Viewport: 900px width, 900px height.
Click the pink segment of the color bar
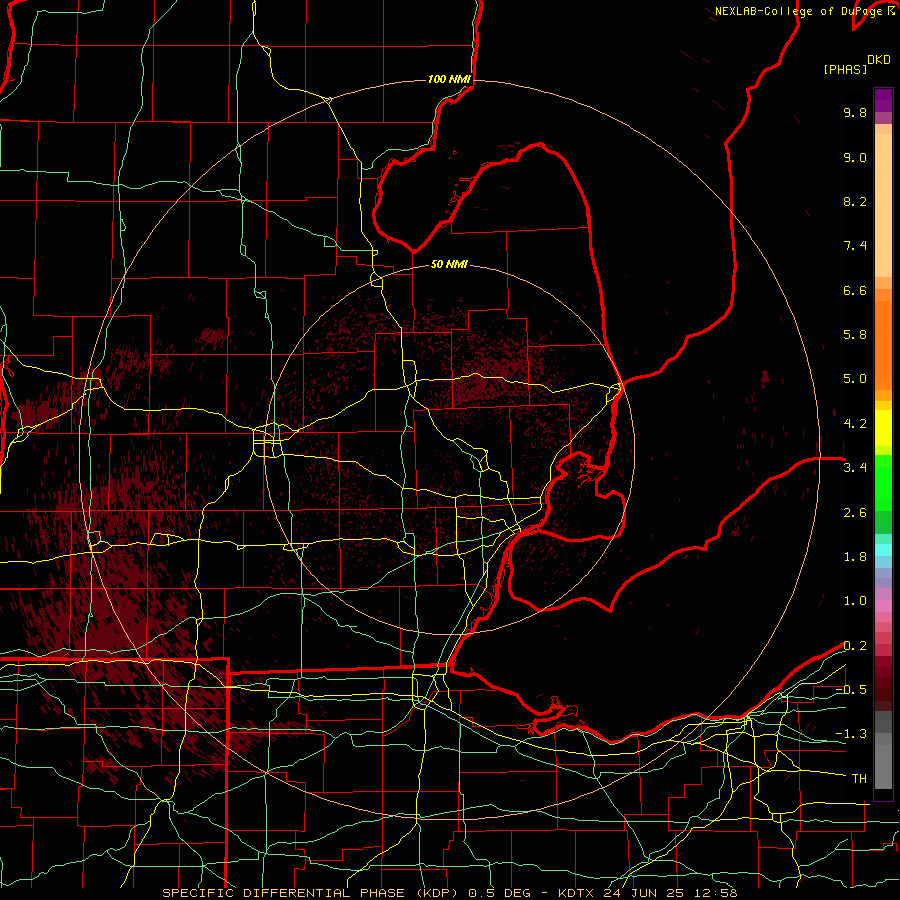pyautogui.click(x=883, y=606)
